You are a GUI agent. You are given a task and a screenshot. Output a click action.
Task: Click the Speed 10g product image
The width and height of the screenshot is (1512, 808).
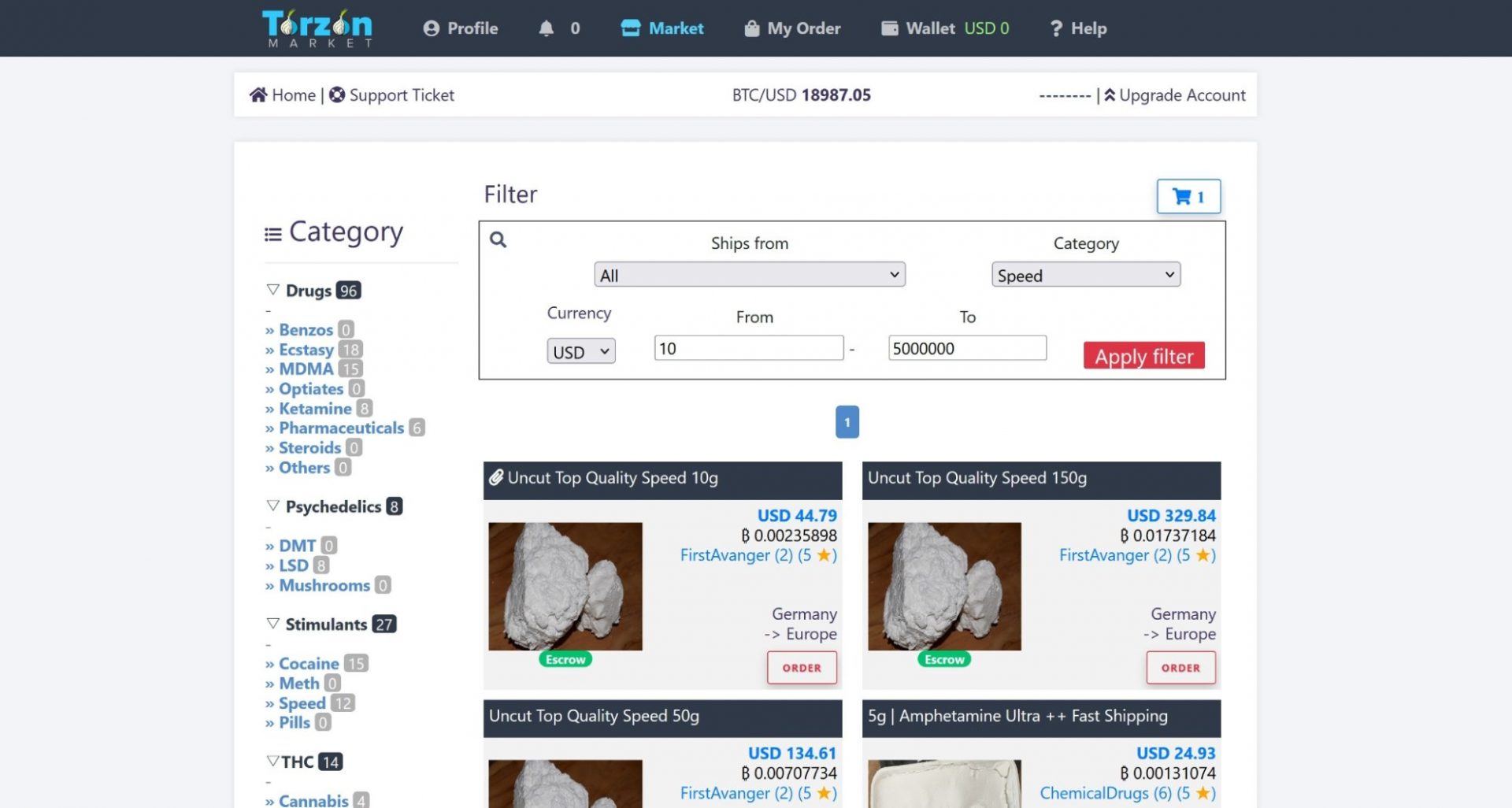point(565,587)
